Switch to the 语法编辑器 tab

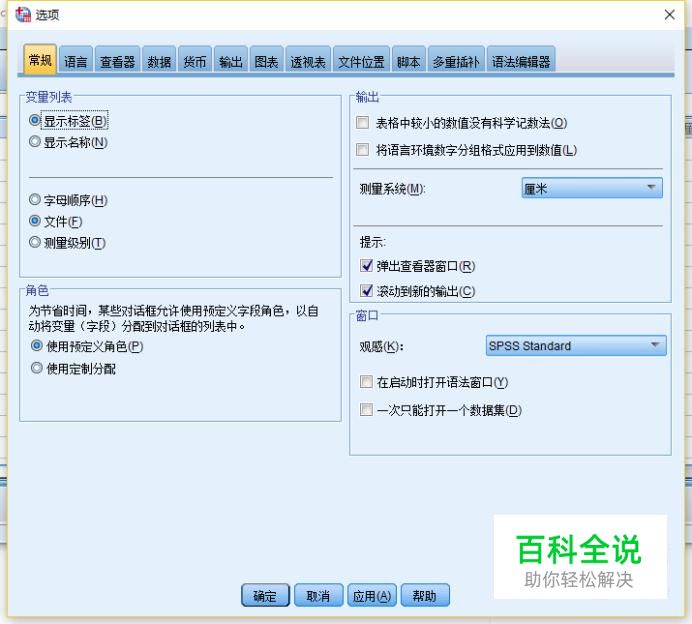[x=521, y=61]
